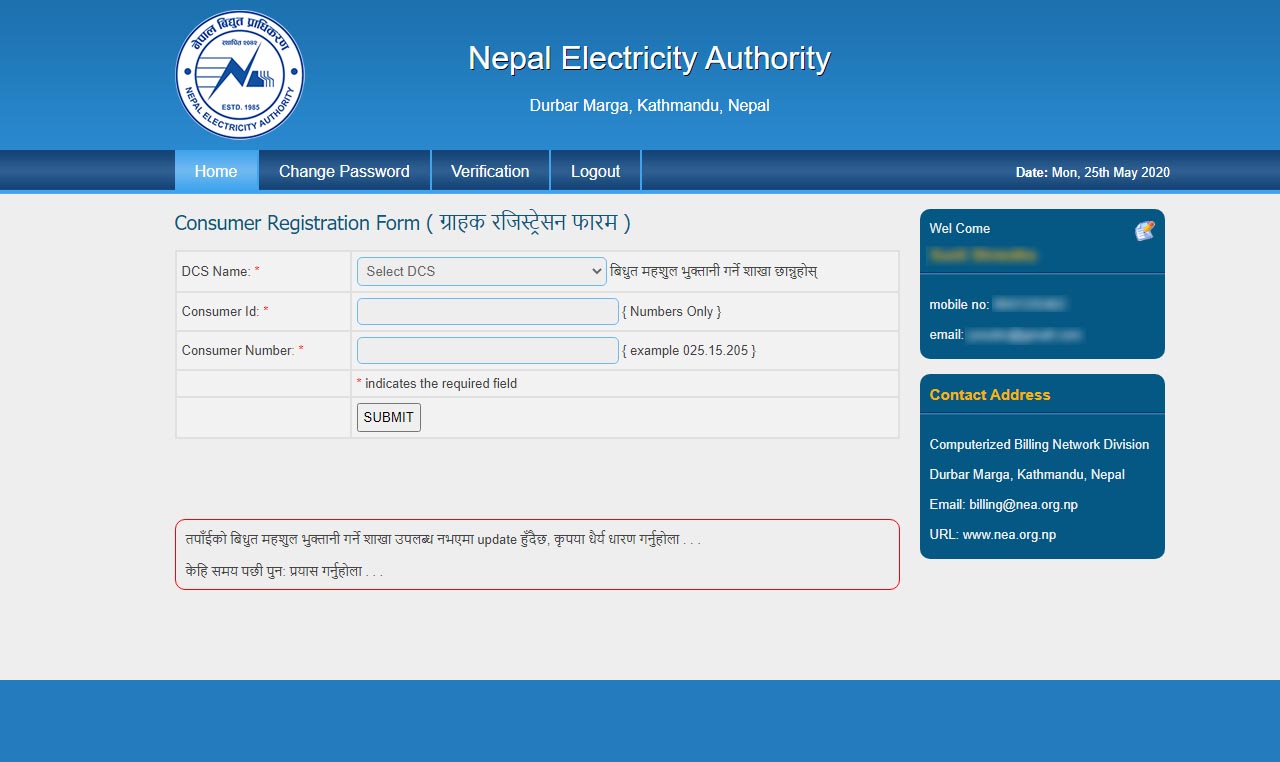Image resolution: width=1280 pixels, height=762 pixels.
Task: Click the www.nea.org.np URL text
Action: click(x=1009, y=534)
